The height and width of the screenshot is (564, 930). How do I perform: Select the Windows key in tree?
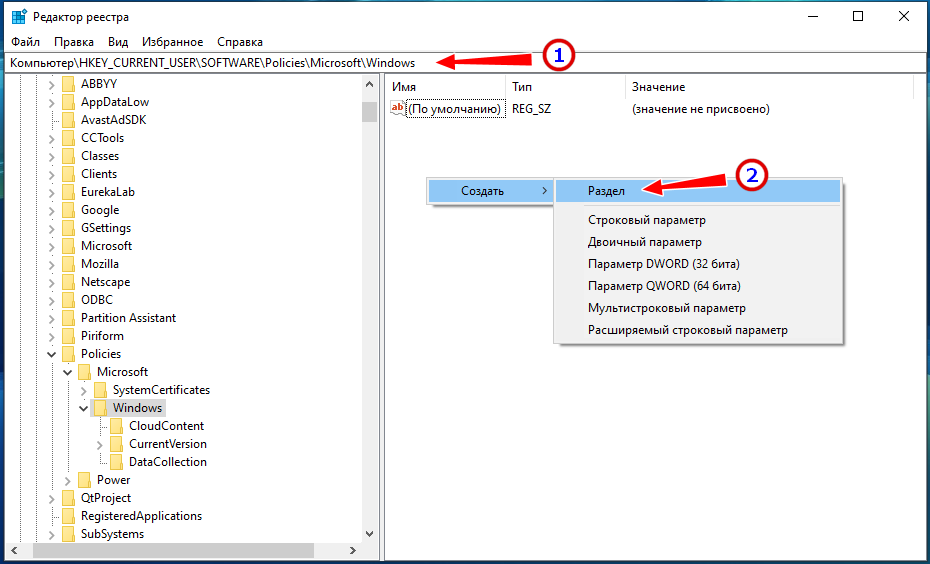(x=137, y=408)
